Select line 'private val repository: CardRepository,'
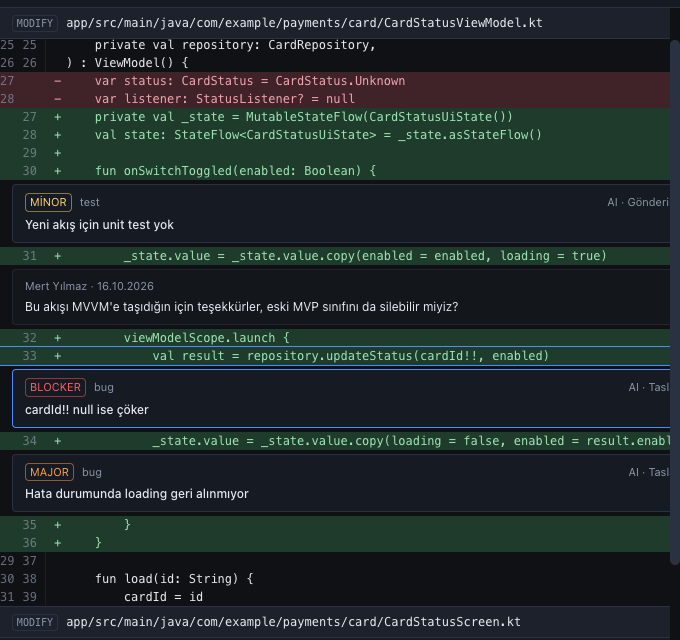 335,45
